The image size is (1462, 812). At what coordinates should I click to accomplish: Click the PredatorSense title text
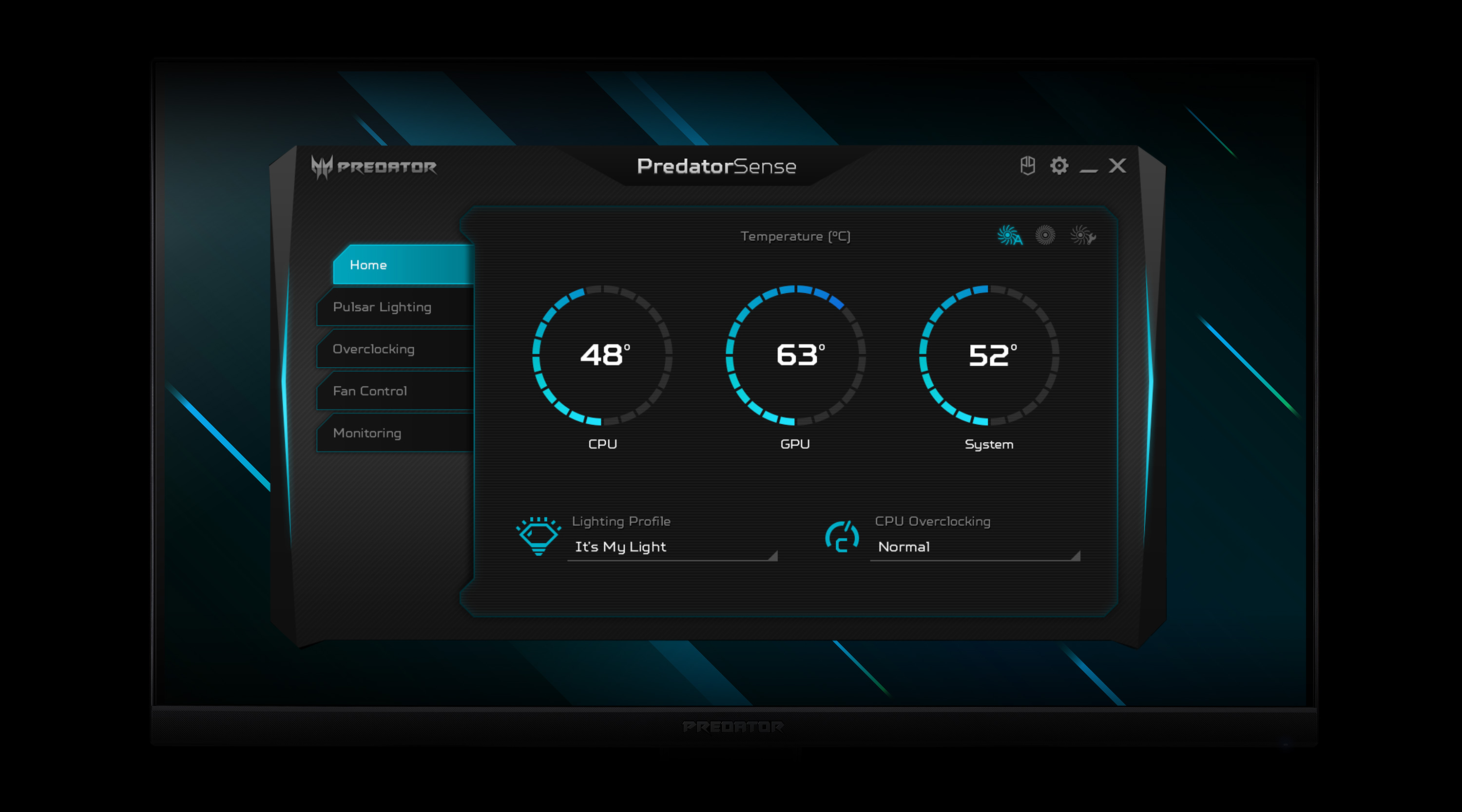click(717, 166)
